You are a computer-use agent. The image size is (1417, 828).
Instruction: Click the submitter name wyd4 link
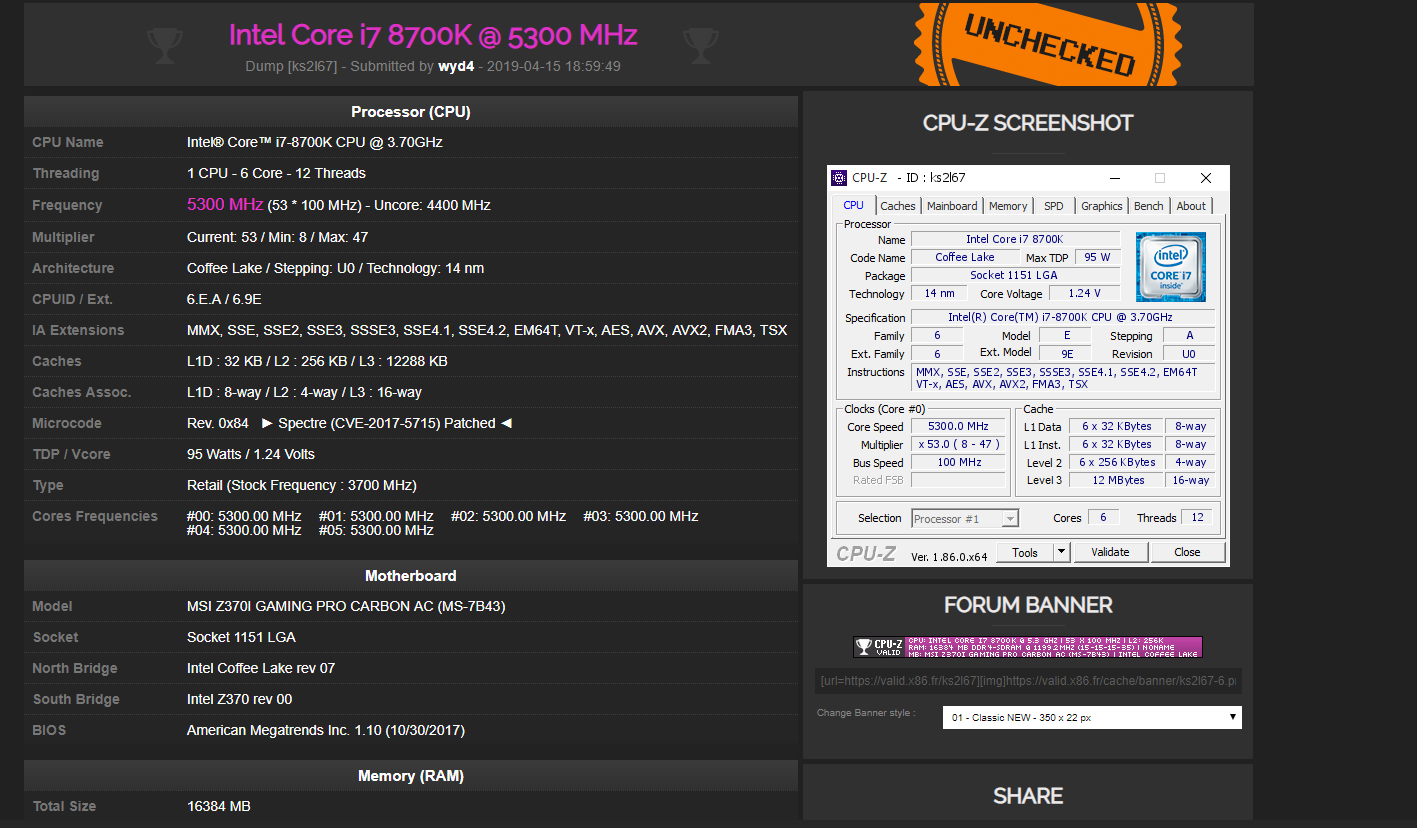point(456,66)
